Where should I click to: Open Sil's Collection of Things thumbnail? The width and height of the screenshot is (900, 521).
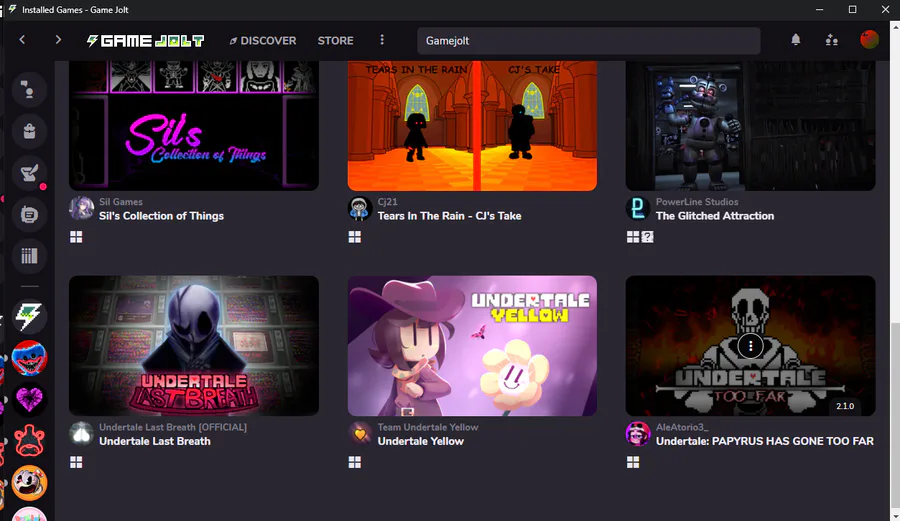pos(193,126)
